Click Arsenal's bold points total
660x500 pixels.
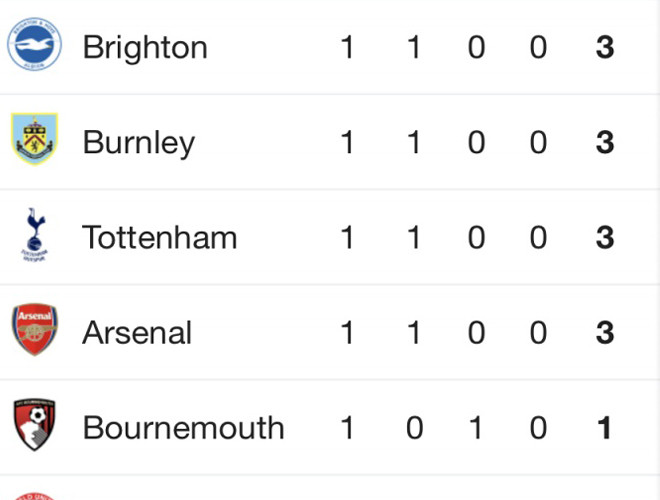(x=604, y=332)
